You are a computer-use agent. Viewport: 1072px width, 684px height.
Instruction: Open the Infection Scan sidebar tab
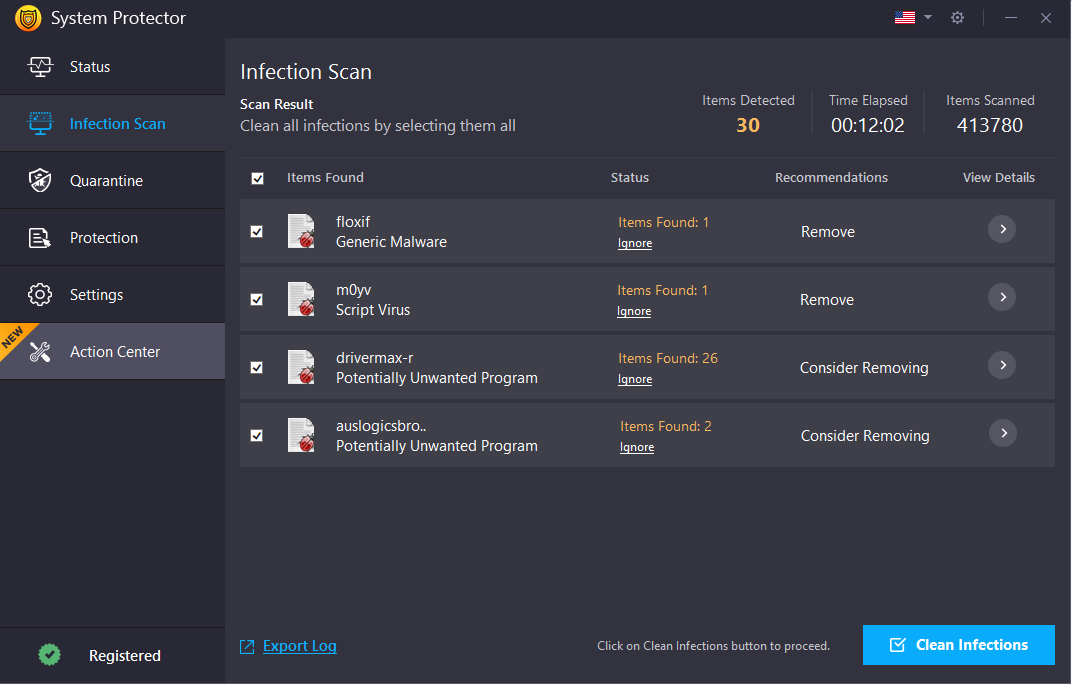117,124
